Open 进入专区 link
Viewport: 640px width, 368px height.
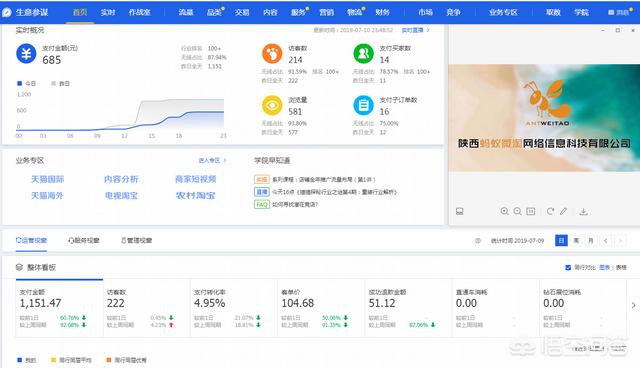pyautogui.click(x=212, y=160)
